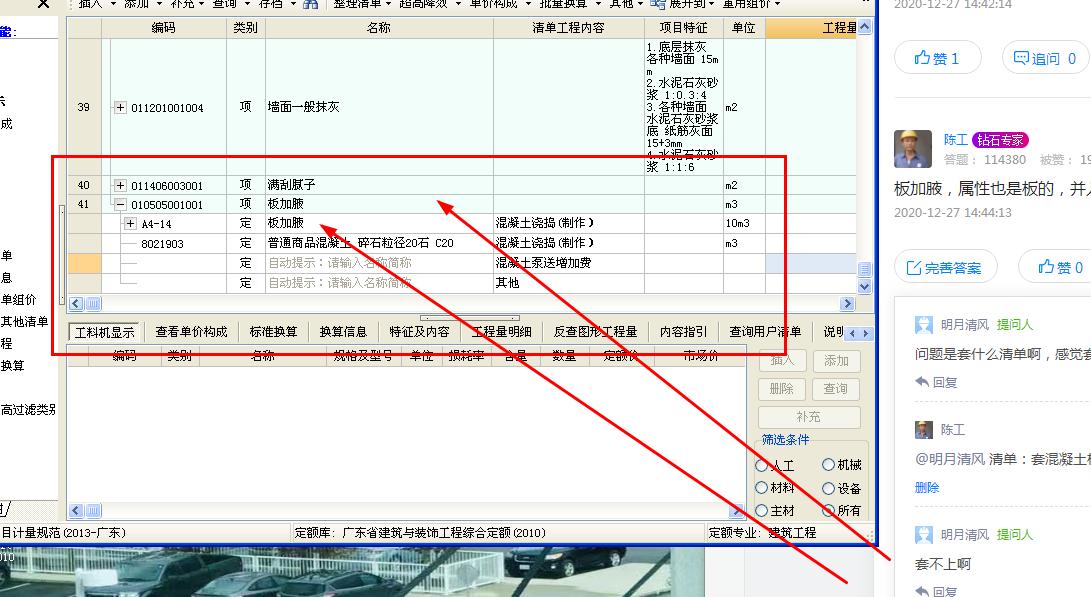
Task: Open 陈工's profile avatar photo
Action: [913, 149]
